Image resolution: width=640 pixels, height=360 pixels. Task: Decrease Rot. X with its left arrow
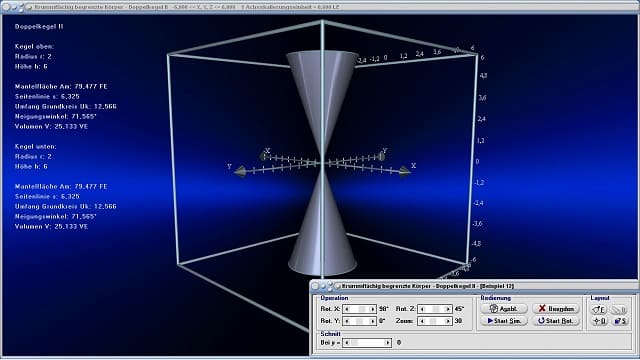click(347, 309)
